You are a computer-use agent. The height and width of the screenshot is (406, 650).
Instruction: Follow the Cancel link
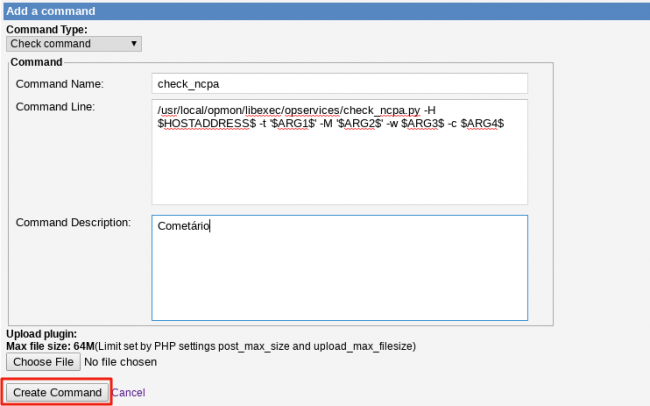pos(128,392)
